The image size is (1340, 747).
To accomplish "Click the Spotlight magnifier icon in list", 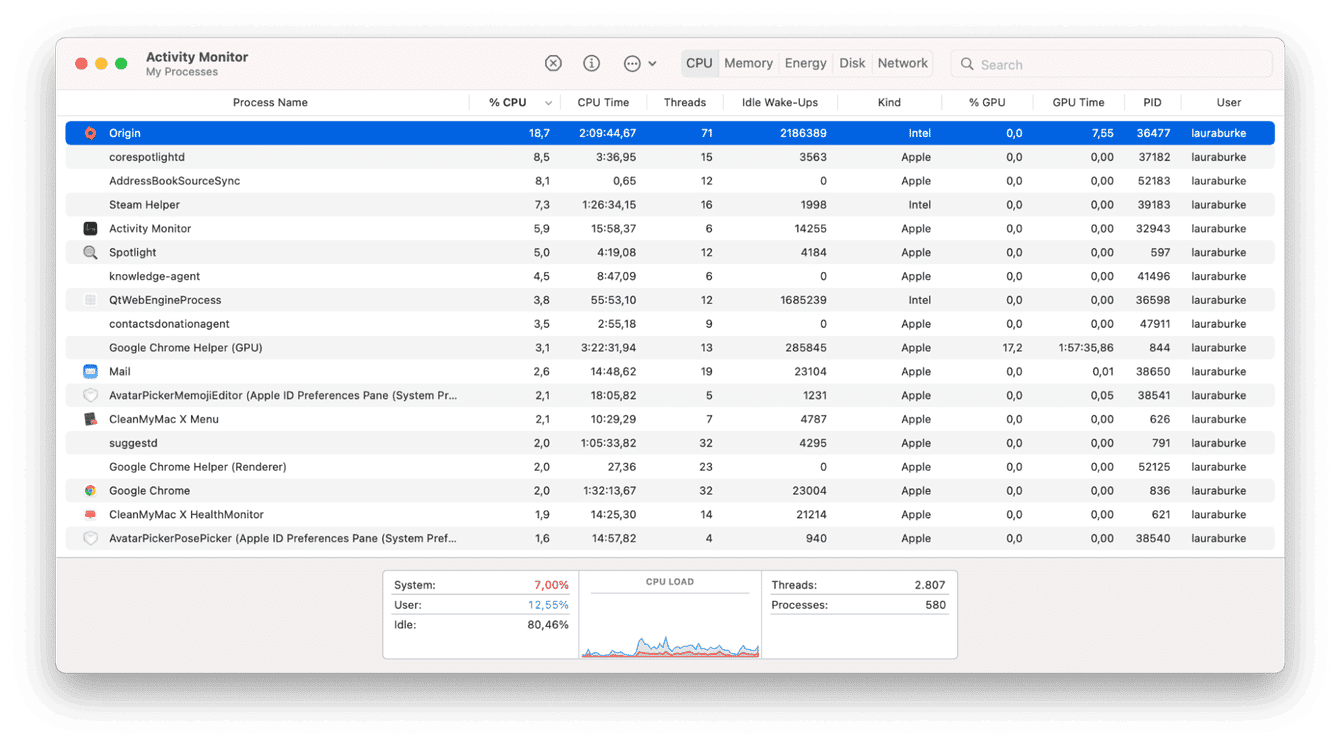I will click(90, 253).
